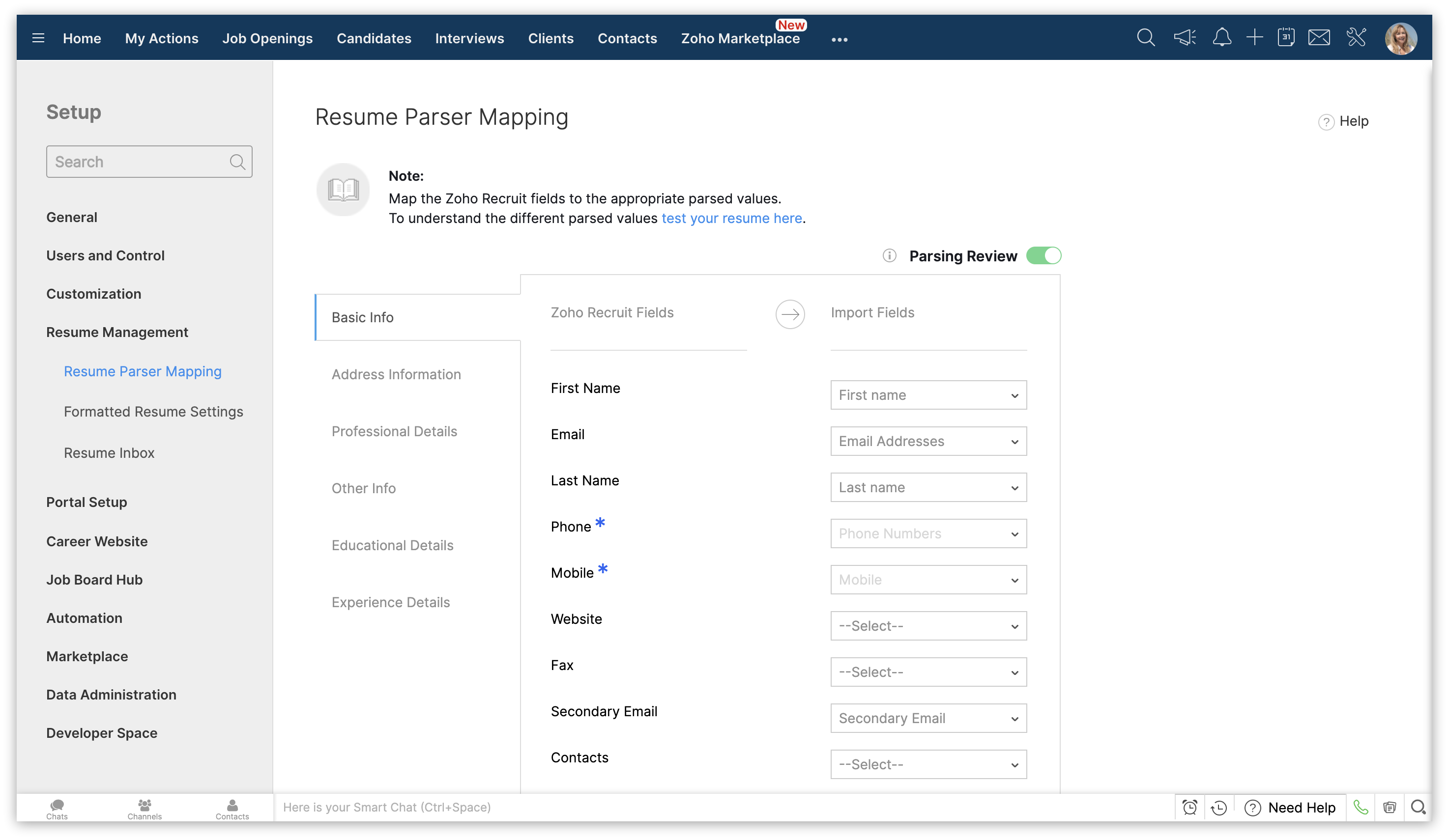1449x840 pixels.
Task: Switch to the Address Information tab
Action: click(396, 375)
